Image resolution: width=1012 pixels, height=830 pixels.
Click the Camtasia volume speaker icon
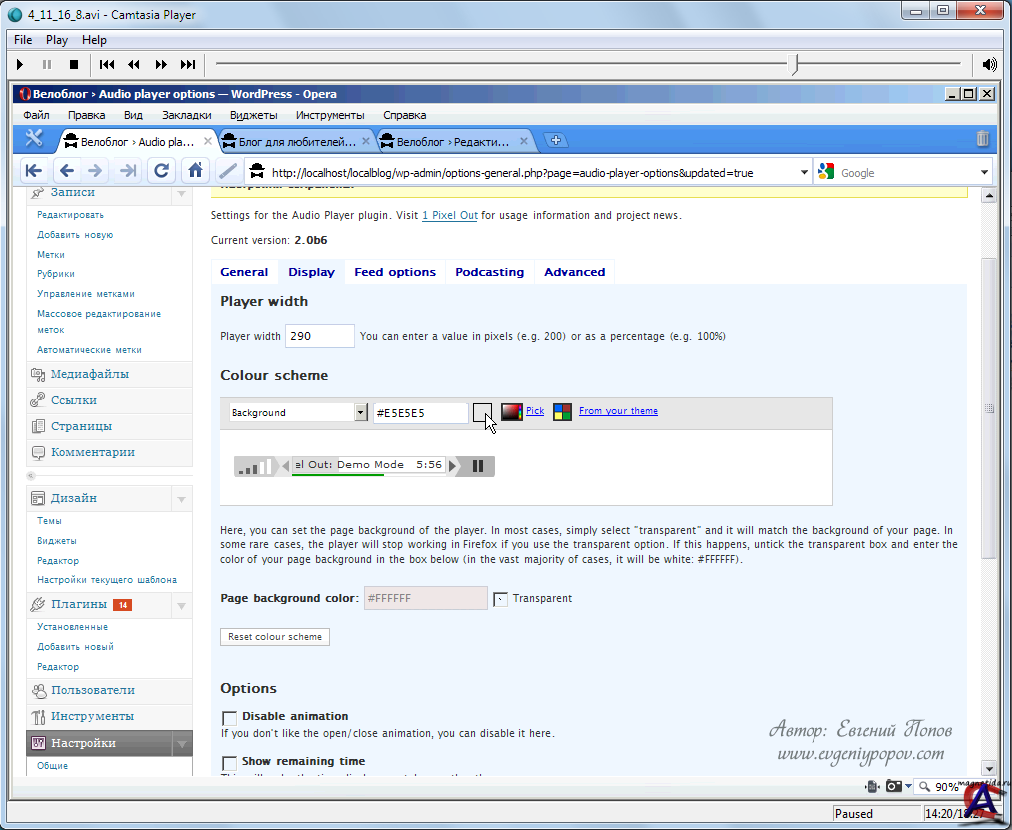coord(989,65)
